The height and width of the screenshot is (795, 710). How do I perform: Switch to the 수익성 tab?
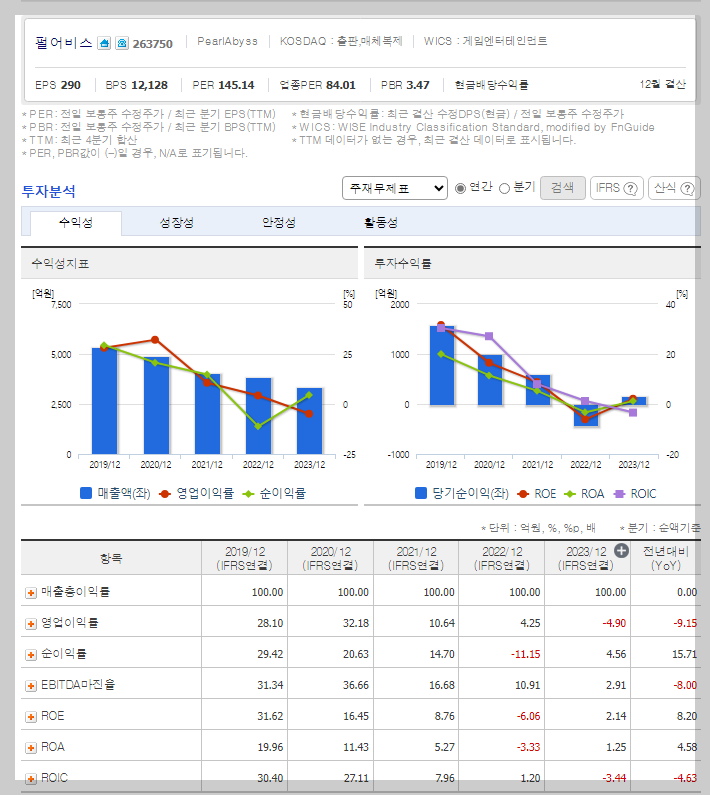click(x=76, y=223)
